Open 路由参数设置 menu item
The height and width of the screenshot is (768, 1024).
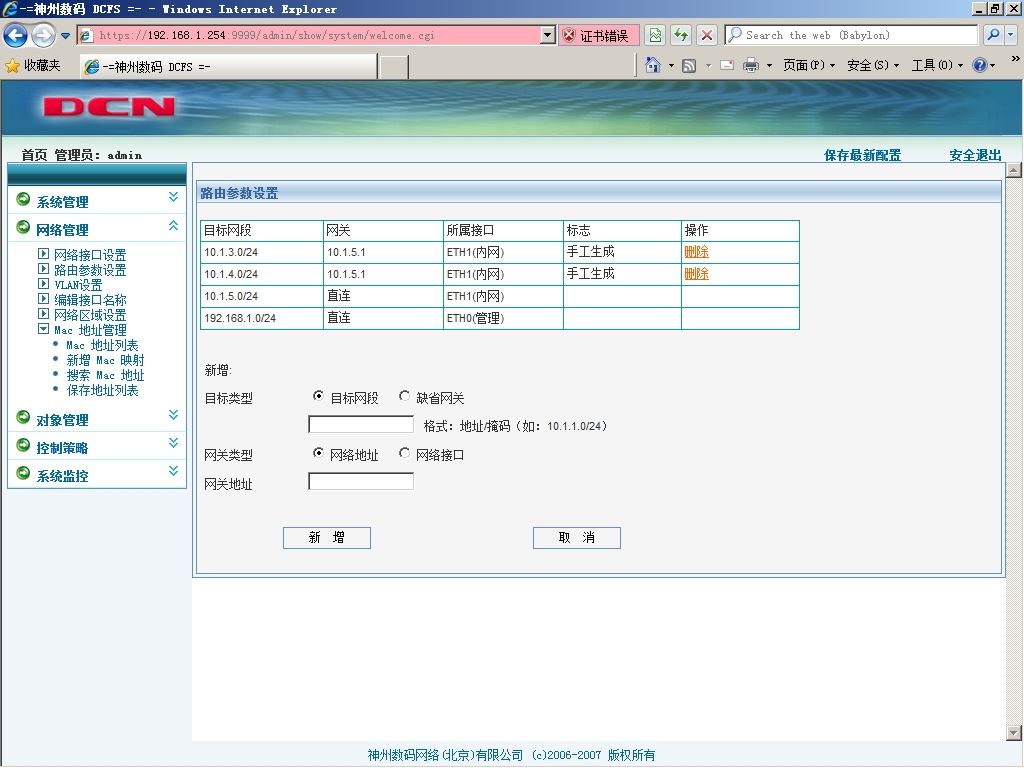(x=90, y=270)
